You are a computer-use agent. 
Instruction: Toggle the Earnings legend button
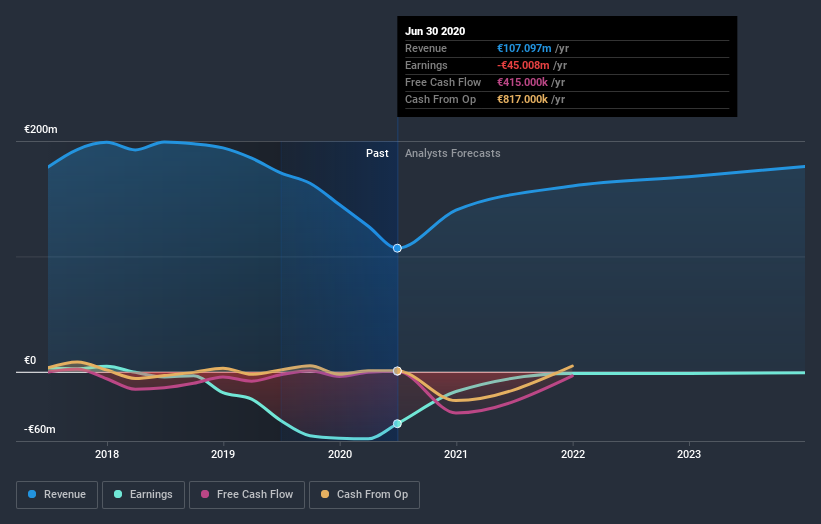[x=143, y=495]
